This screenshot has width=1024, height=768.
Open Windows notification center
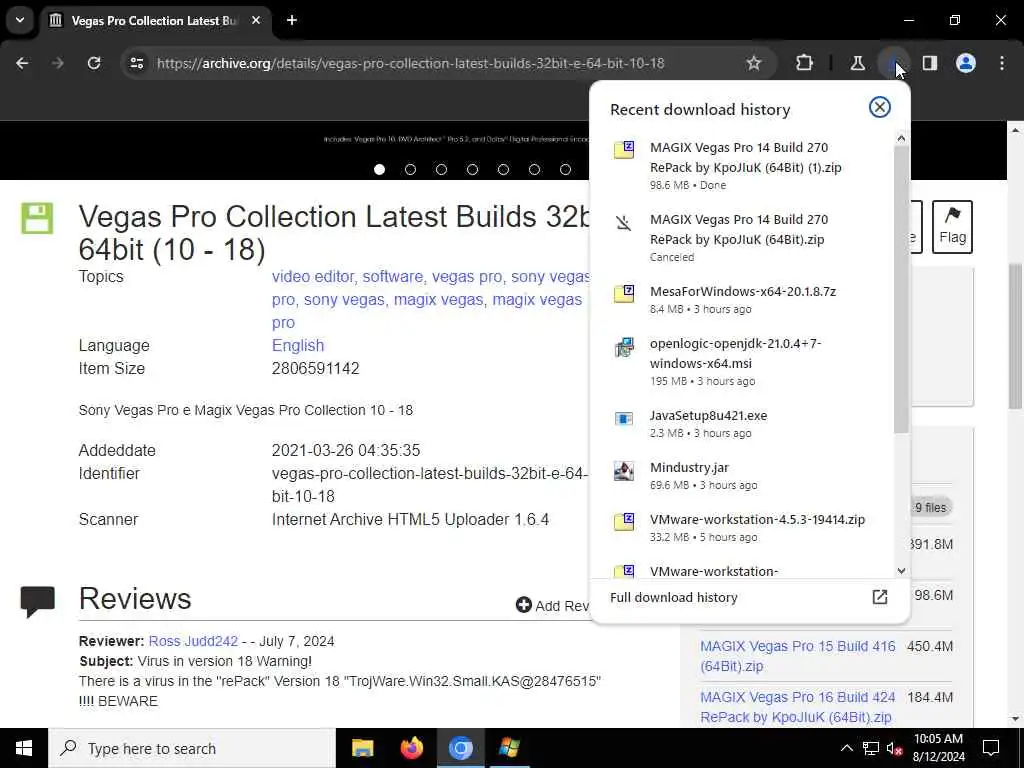coord(991,748)
